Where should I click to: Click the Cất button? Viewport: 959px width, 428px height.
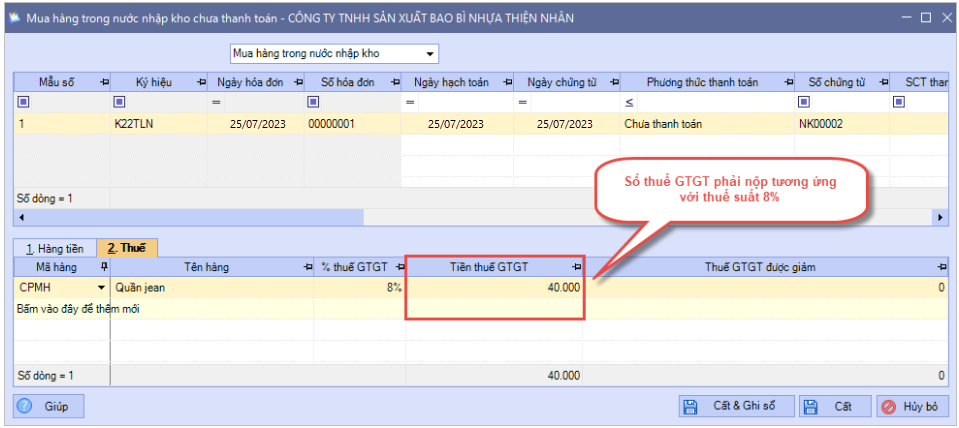point(832,407)
